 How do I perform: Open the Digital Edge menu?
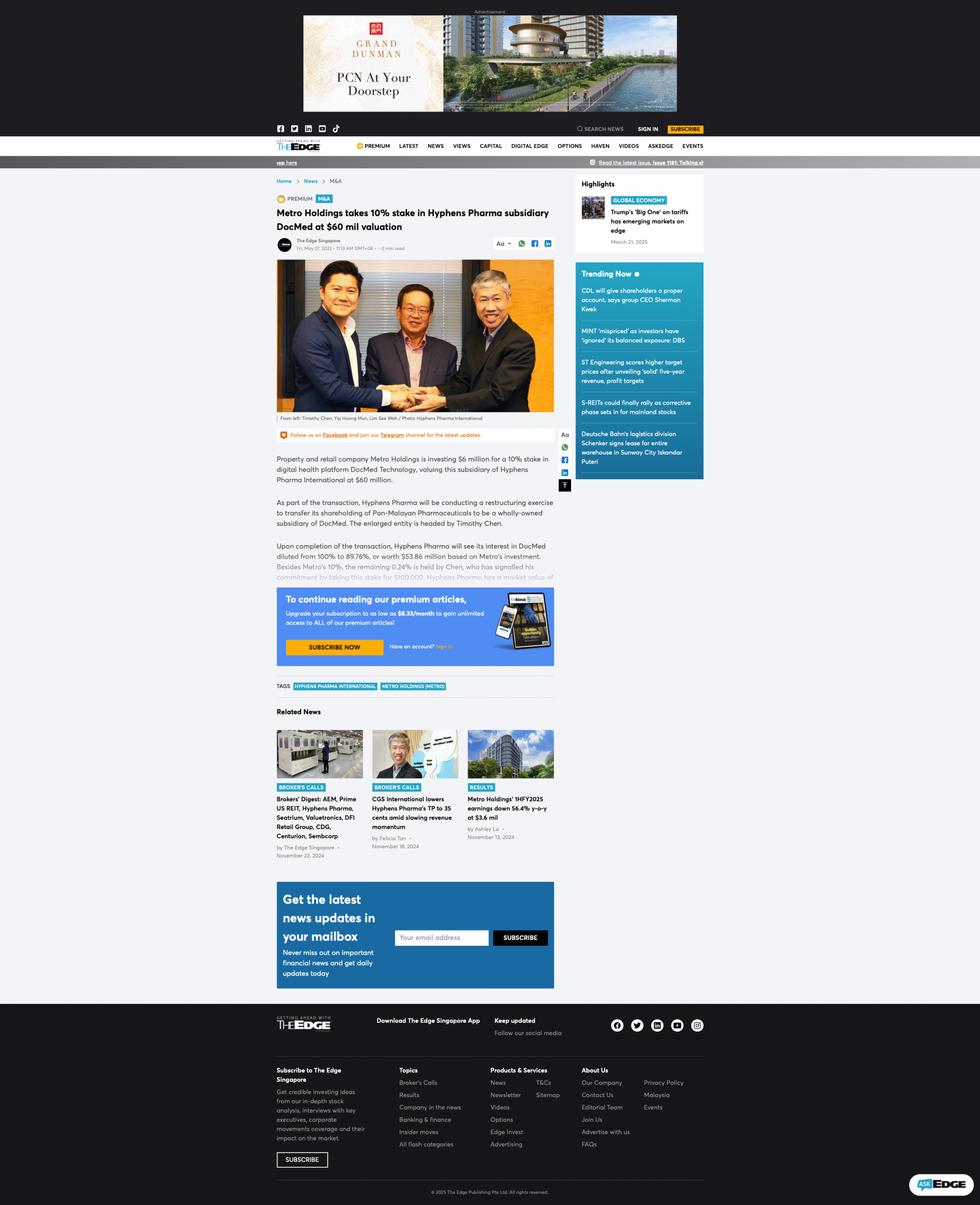pos(529,146)
